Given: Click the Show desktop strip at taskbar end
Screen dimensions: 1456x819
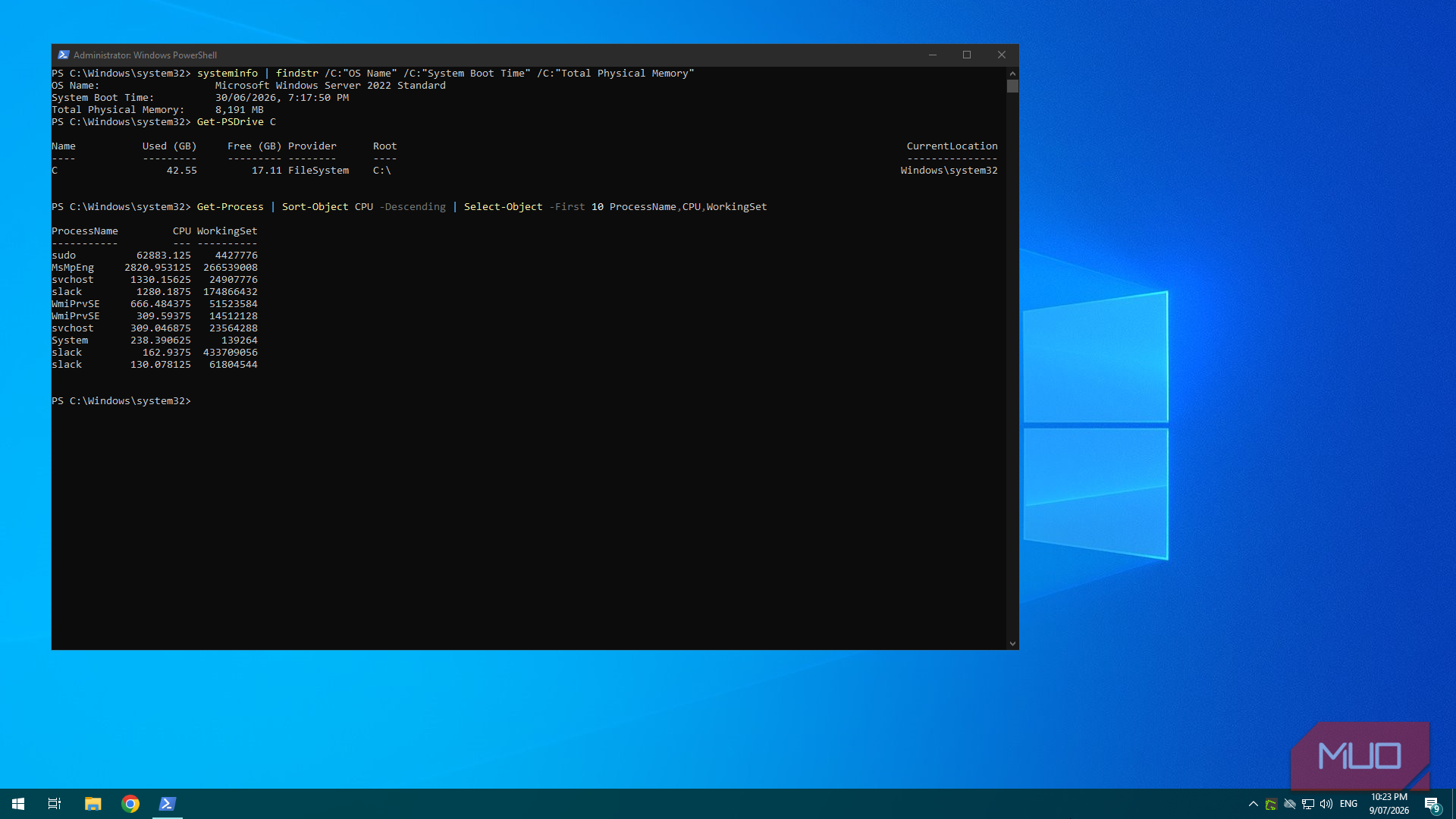Looking at the screenshot, I should pos(1453,804).
